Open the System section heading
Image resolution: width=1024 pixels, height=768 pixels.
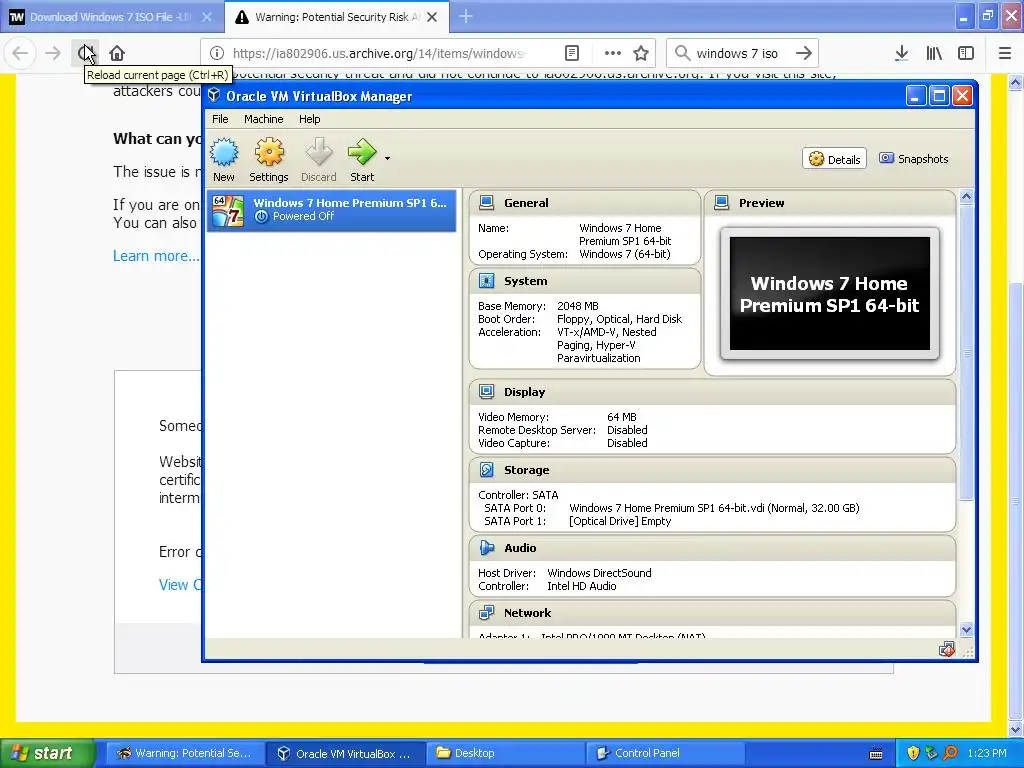(525, 281)
